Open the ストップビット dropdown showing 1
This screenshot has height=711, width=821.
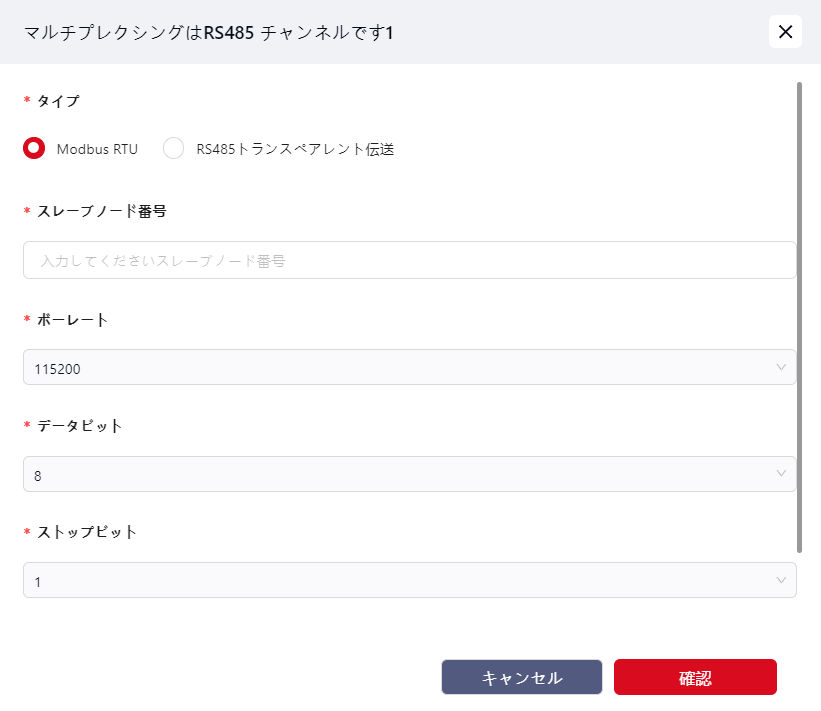tap(400, 580)
